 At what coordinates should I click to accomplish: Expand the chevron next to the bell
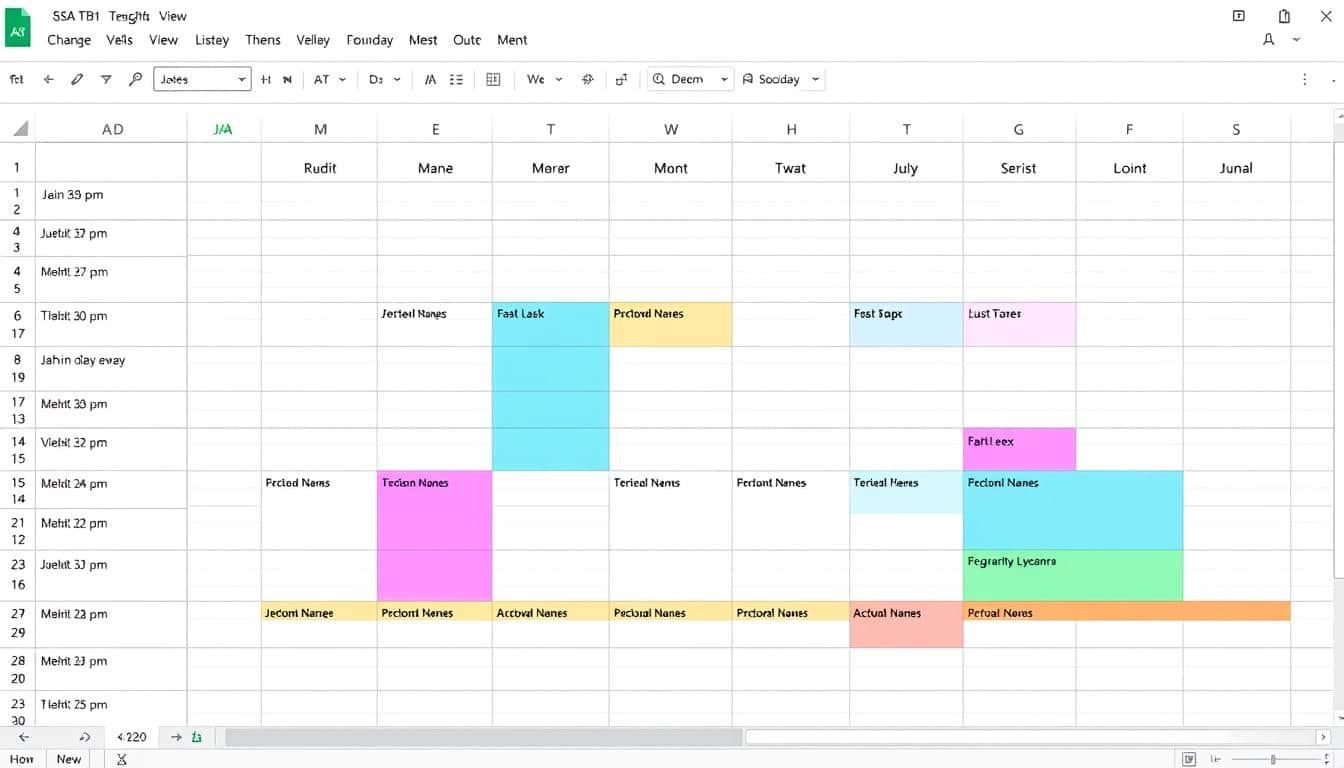(x=1297, y=40)
